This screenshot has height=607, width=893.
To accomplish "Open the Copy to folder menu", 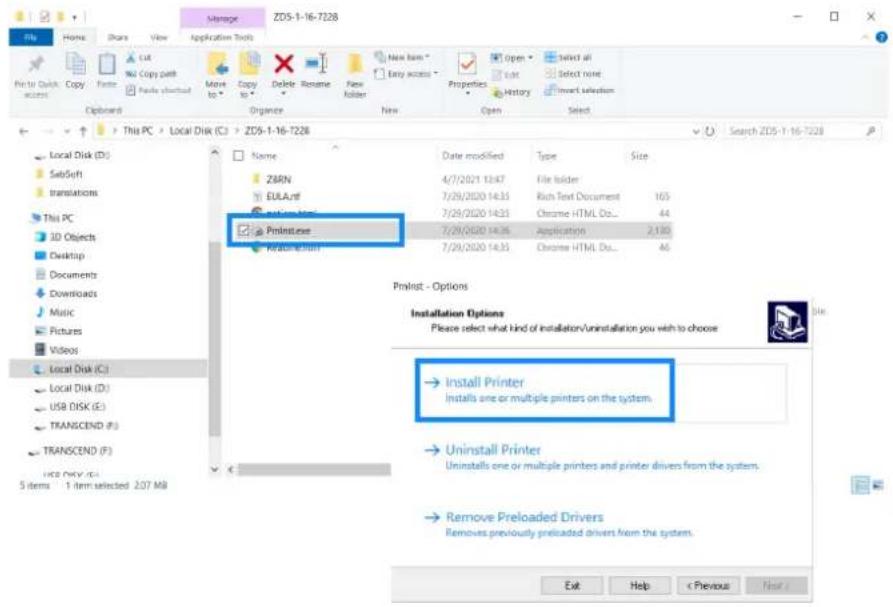I will pos(248,75).
